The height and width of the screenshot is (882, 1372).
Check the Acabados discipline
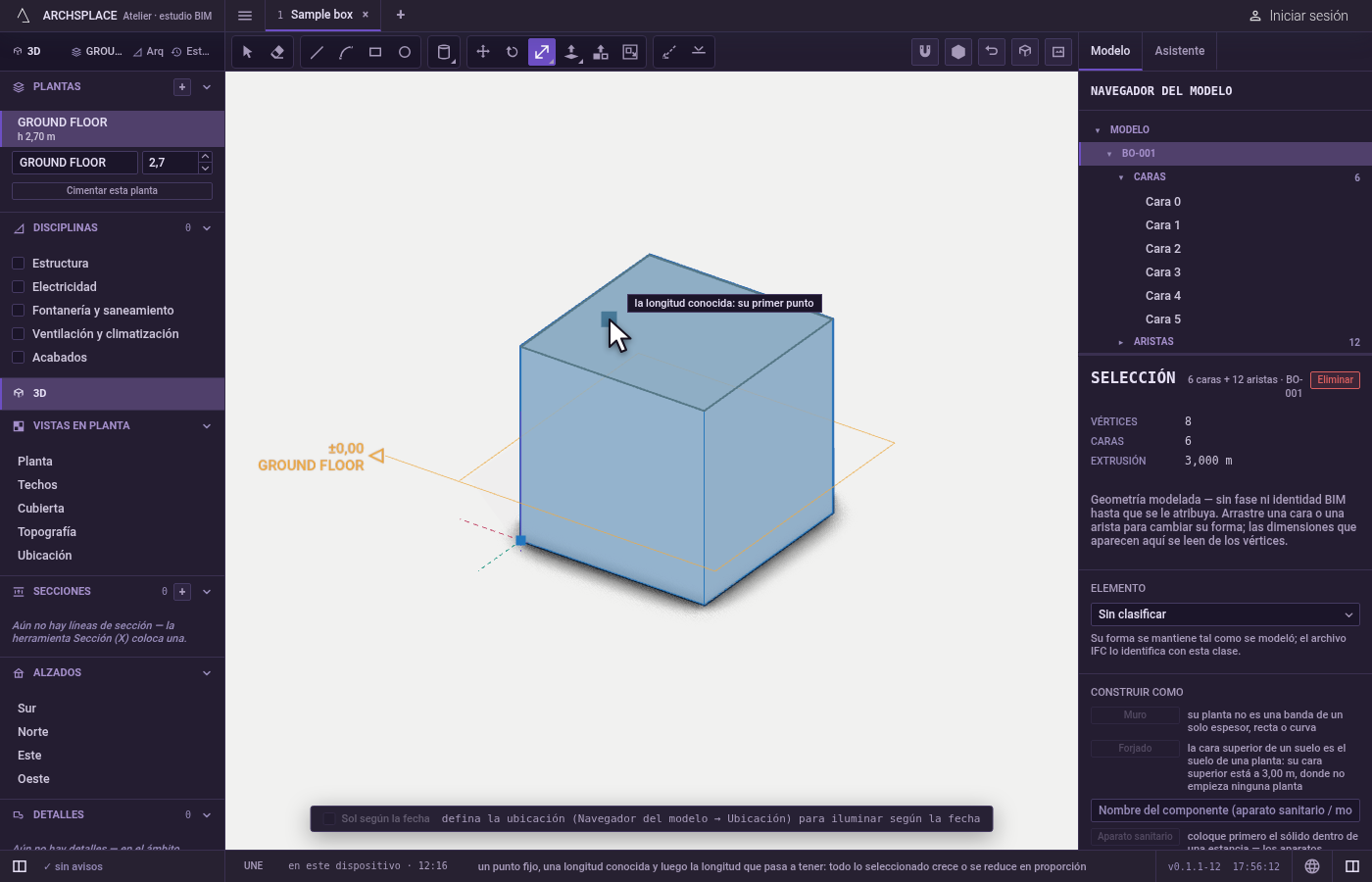18,358
